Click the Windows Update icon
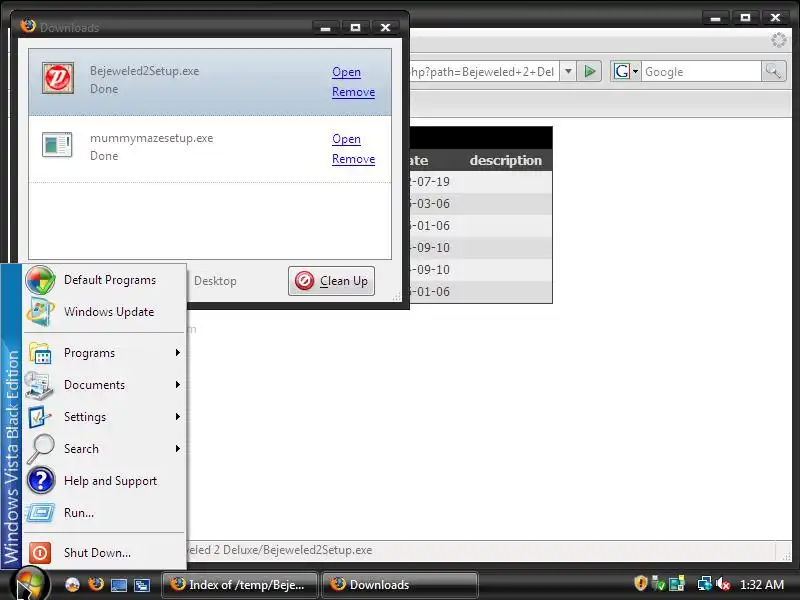 (x=40, y=312)
